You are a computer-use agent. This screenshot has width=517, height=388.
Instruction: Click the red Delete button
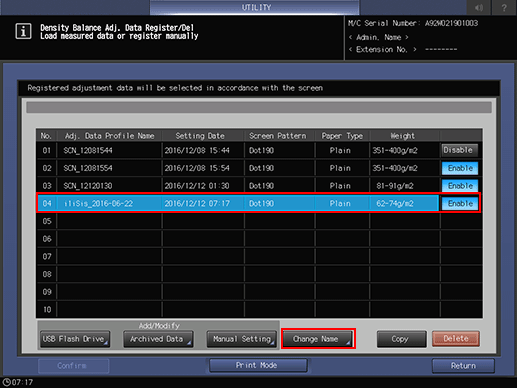pyautogui.click(x=456, y=339)
